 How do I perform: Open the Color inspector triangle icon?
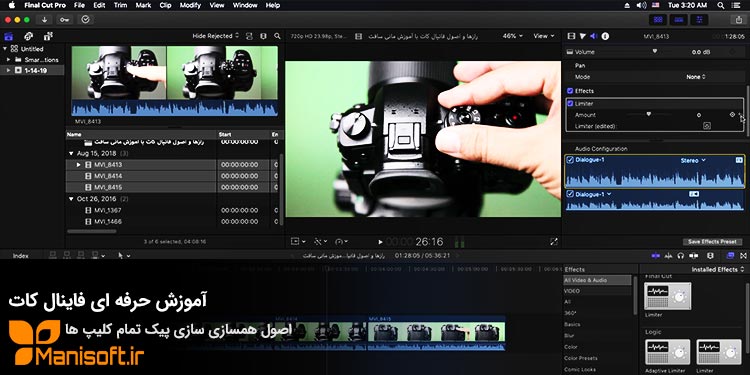[x=583, y=36]
